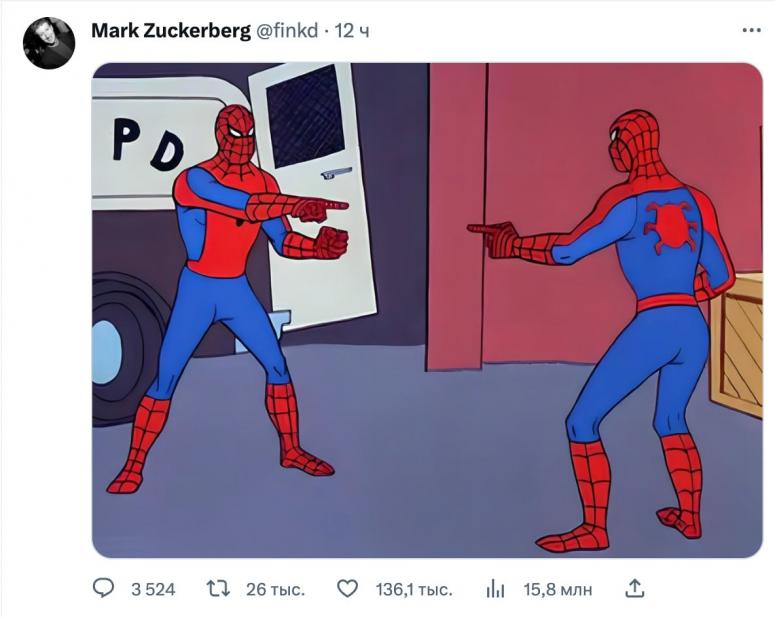Click the @finkd handle

(288, 31)
